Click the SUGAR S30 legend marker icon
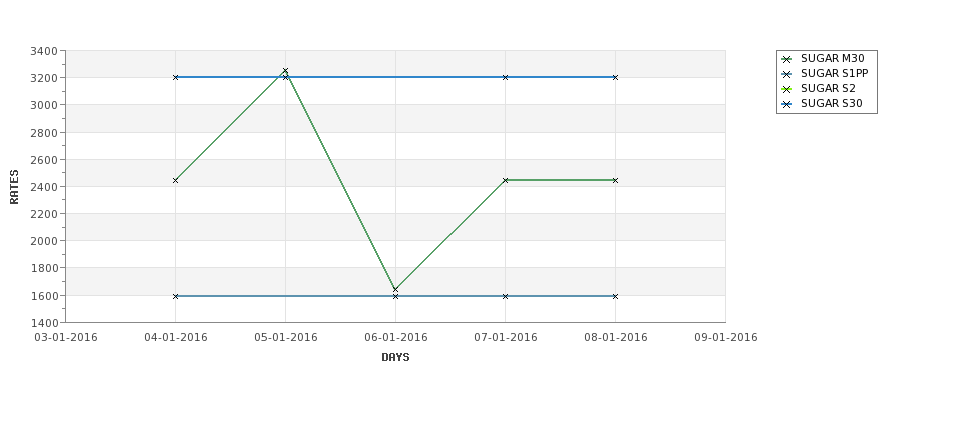 click(787, 104)
